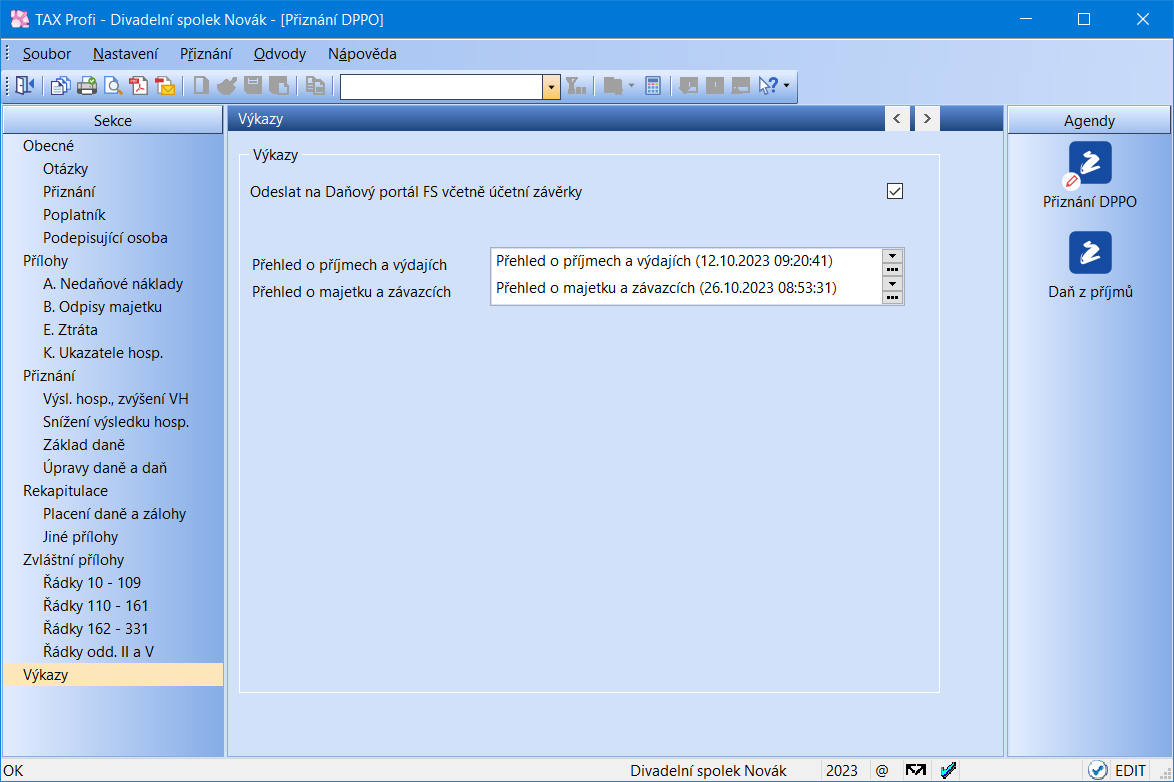Image resolution: width=1174 pixels, height=782 pixels.
Task: Click the grayed new document icon
Action: 201,86
